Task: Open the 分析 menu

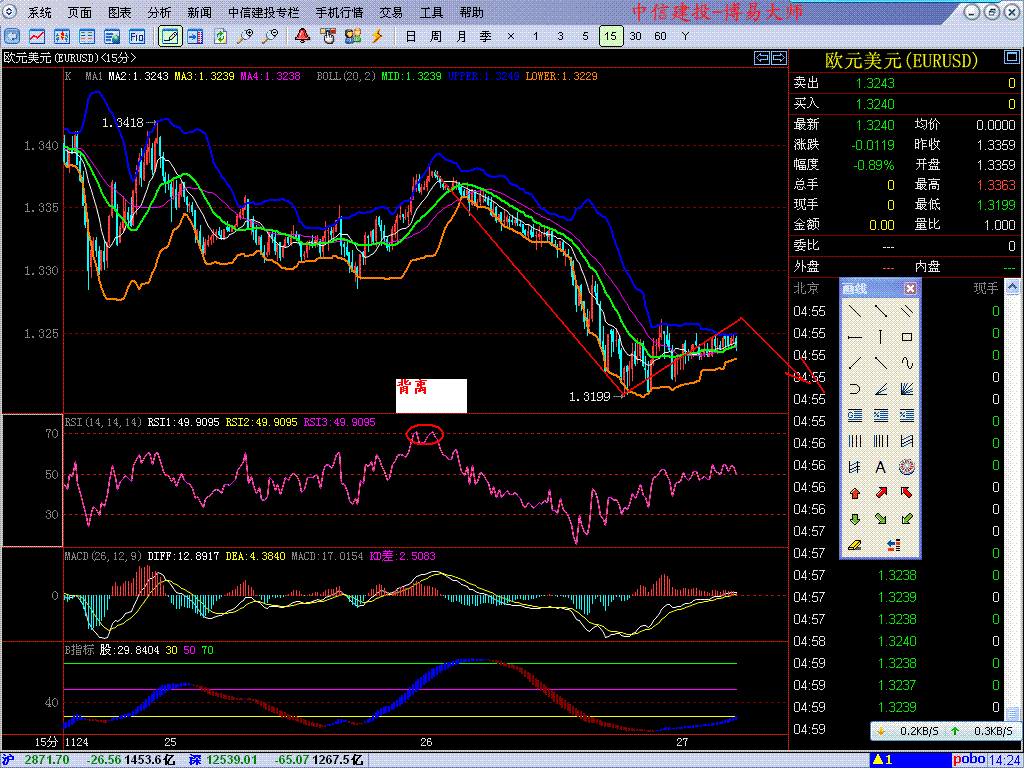Action: 159,13
